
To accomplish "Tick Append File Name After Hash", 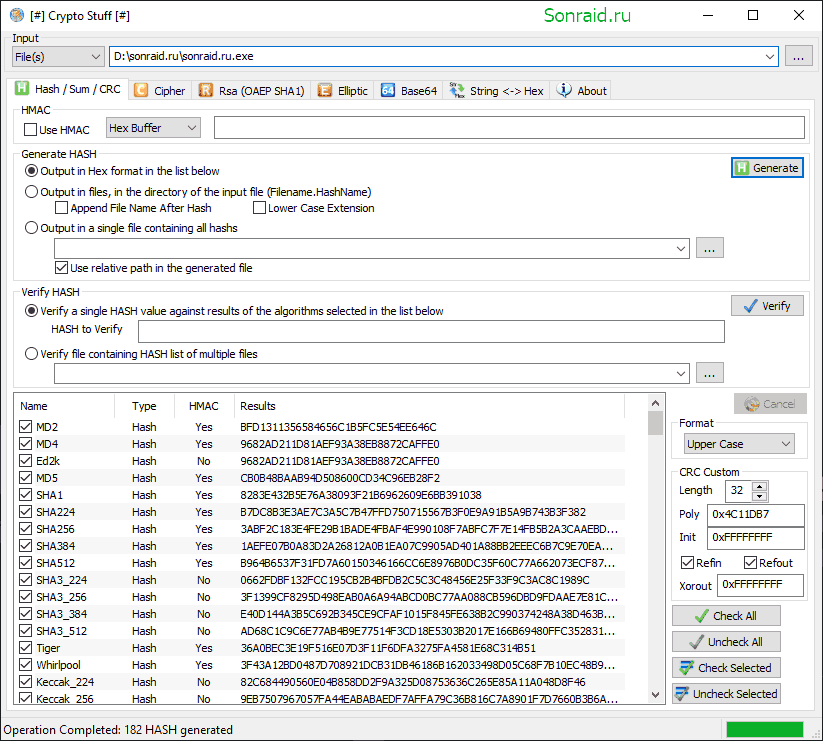I will point(61,208).
